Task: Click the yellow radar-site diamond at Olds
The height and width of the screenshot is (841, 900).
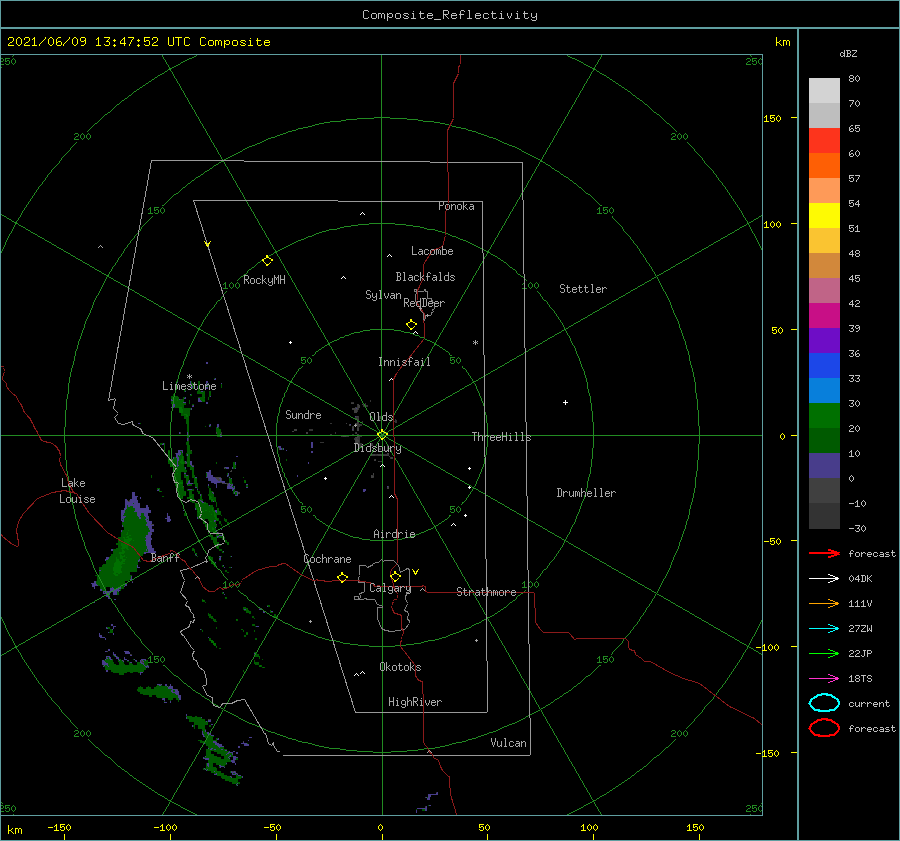Action: (x=382, y=435)
